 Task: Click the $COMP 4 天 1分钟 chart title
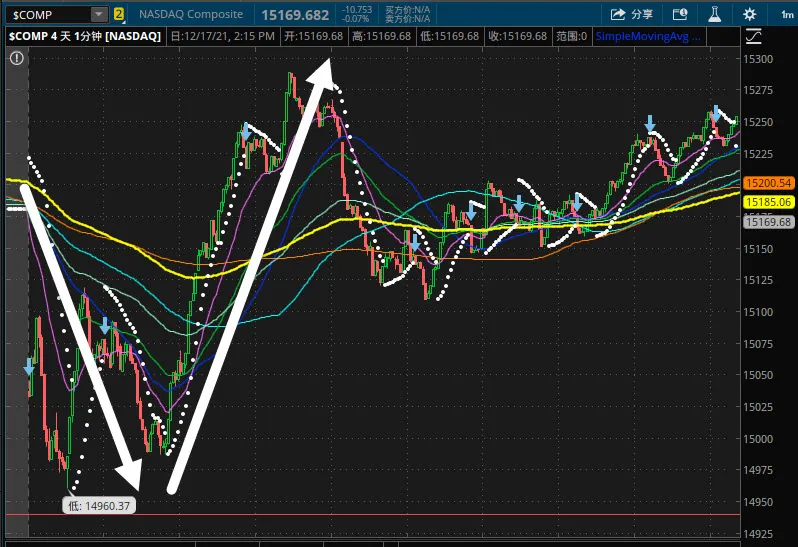pyautogui.click(x=85, y=36)
